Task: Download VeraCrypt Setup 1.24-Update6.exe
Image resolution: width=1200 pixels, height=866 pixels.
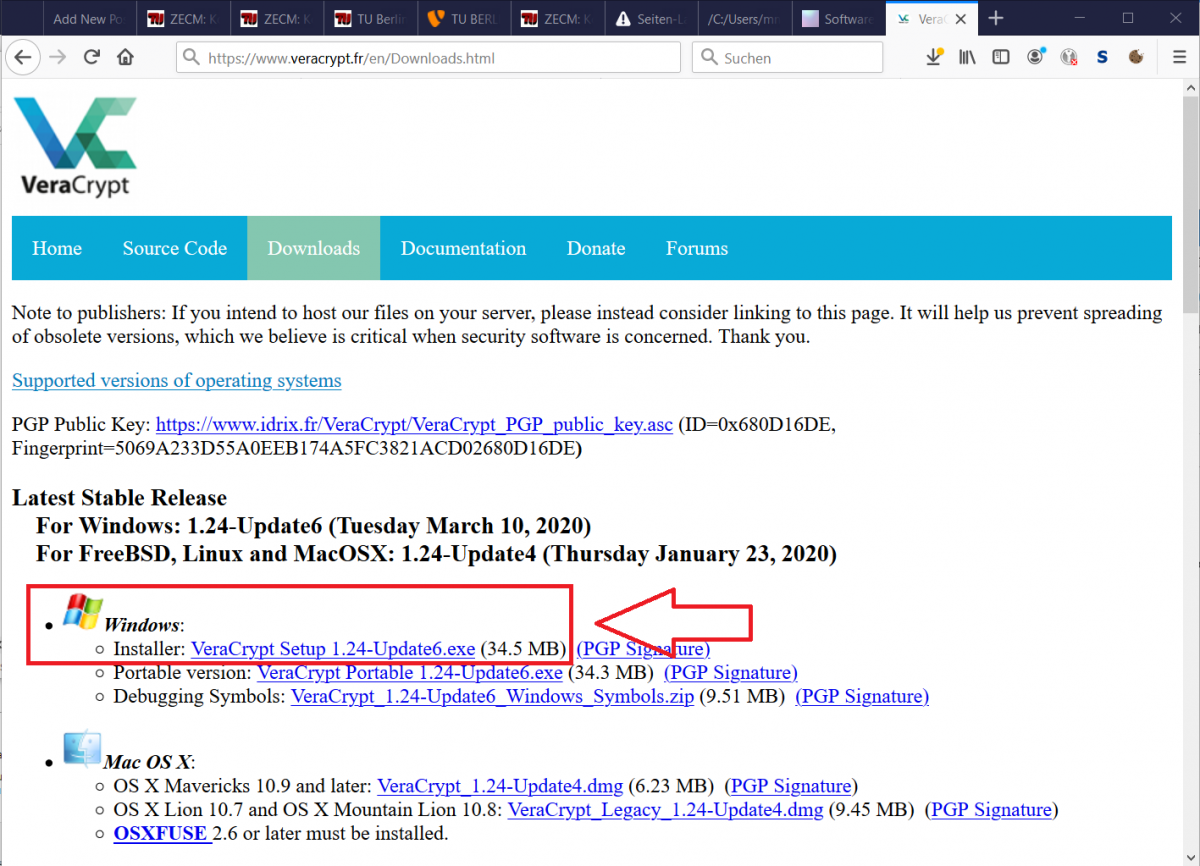Action: point(333,648)
